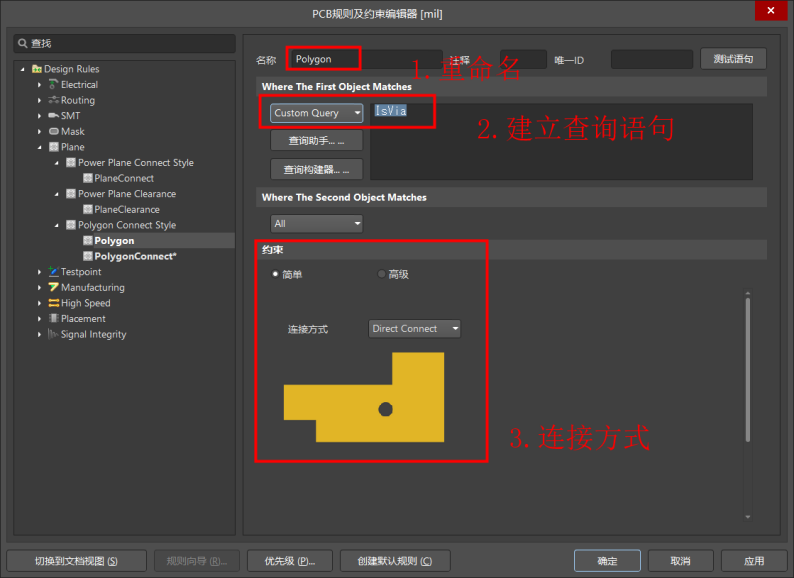
Task: Click the Mask category icon
Action: [53, 132]
